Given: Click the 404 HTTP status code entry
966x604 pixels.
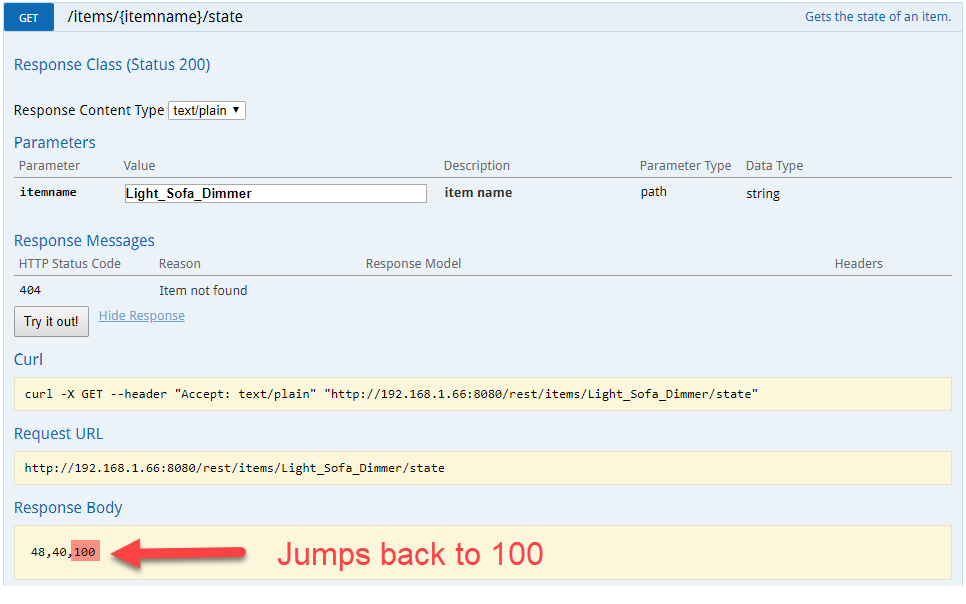Looking at the screenshot, I should pyautogui.click(x=30, y=291).
